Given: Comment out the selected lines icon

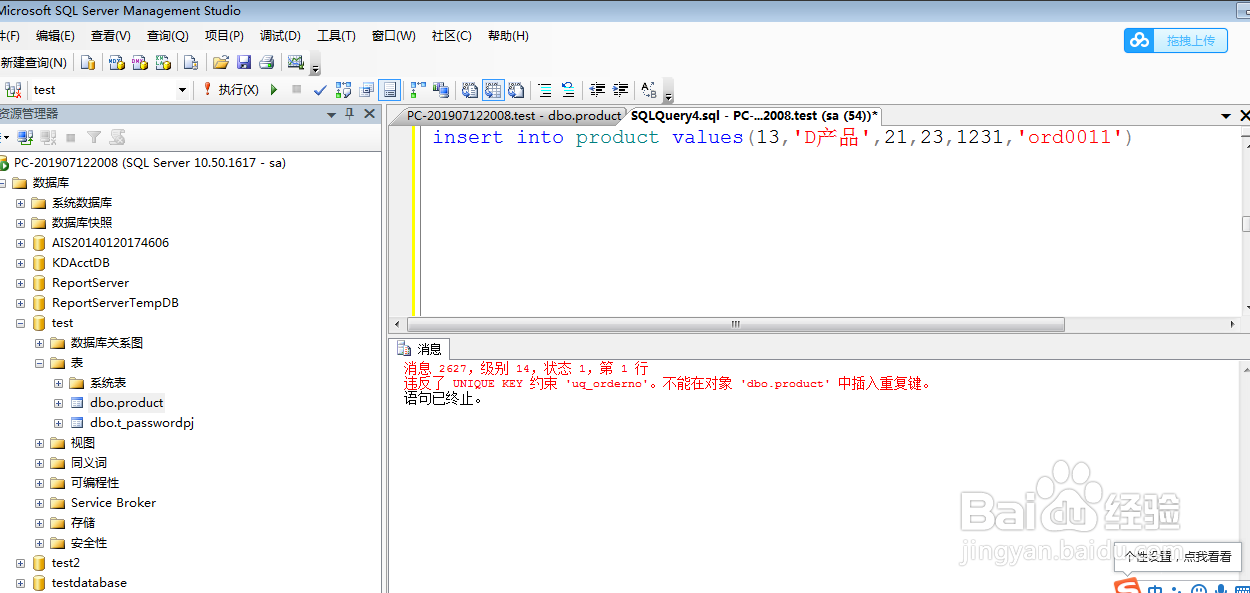Looking at the screenshot, I should 545,90.
